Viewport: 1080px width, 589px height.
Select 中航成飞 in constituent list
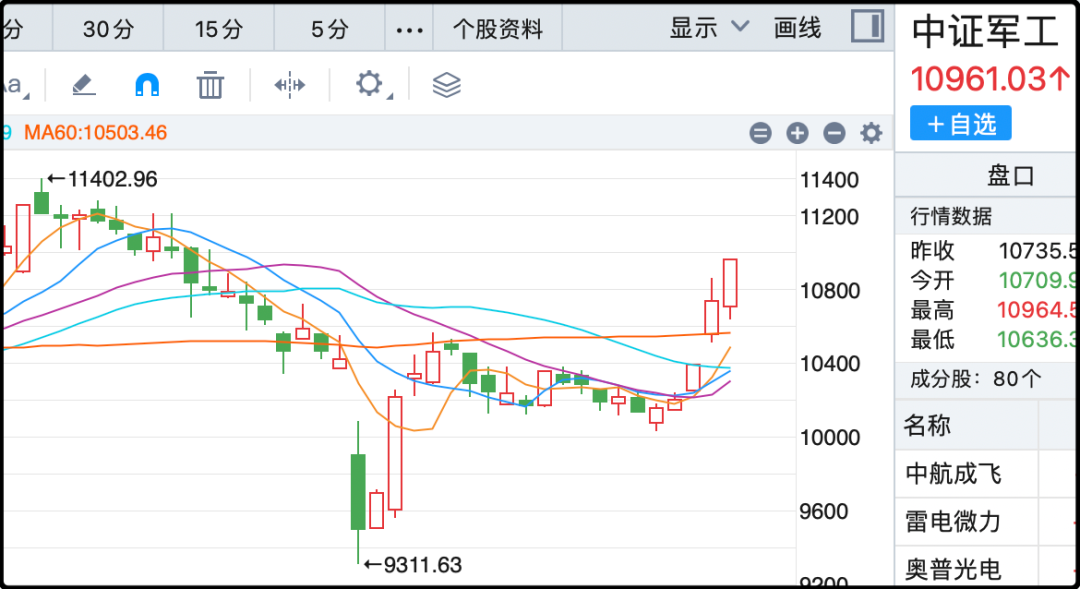(953, 473)
